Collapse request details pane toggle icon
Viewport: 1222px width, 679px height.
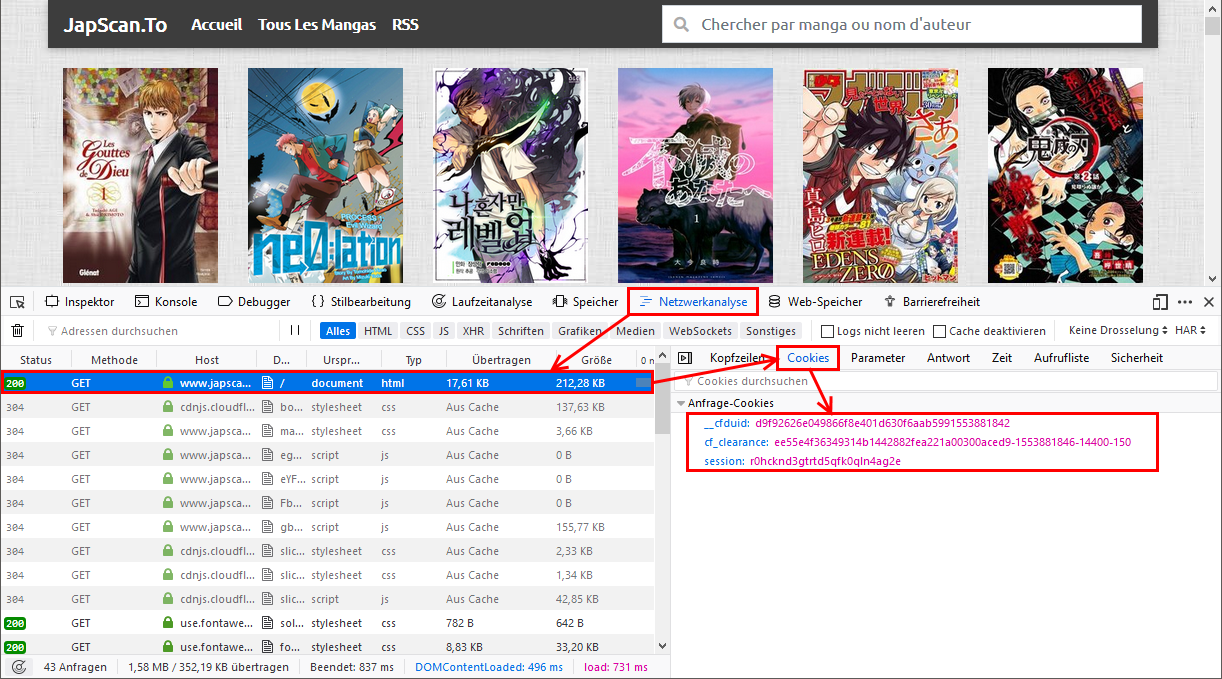coord(685,357)
